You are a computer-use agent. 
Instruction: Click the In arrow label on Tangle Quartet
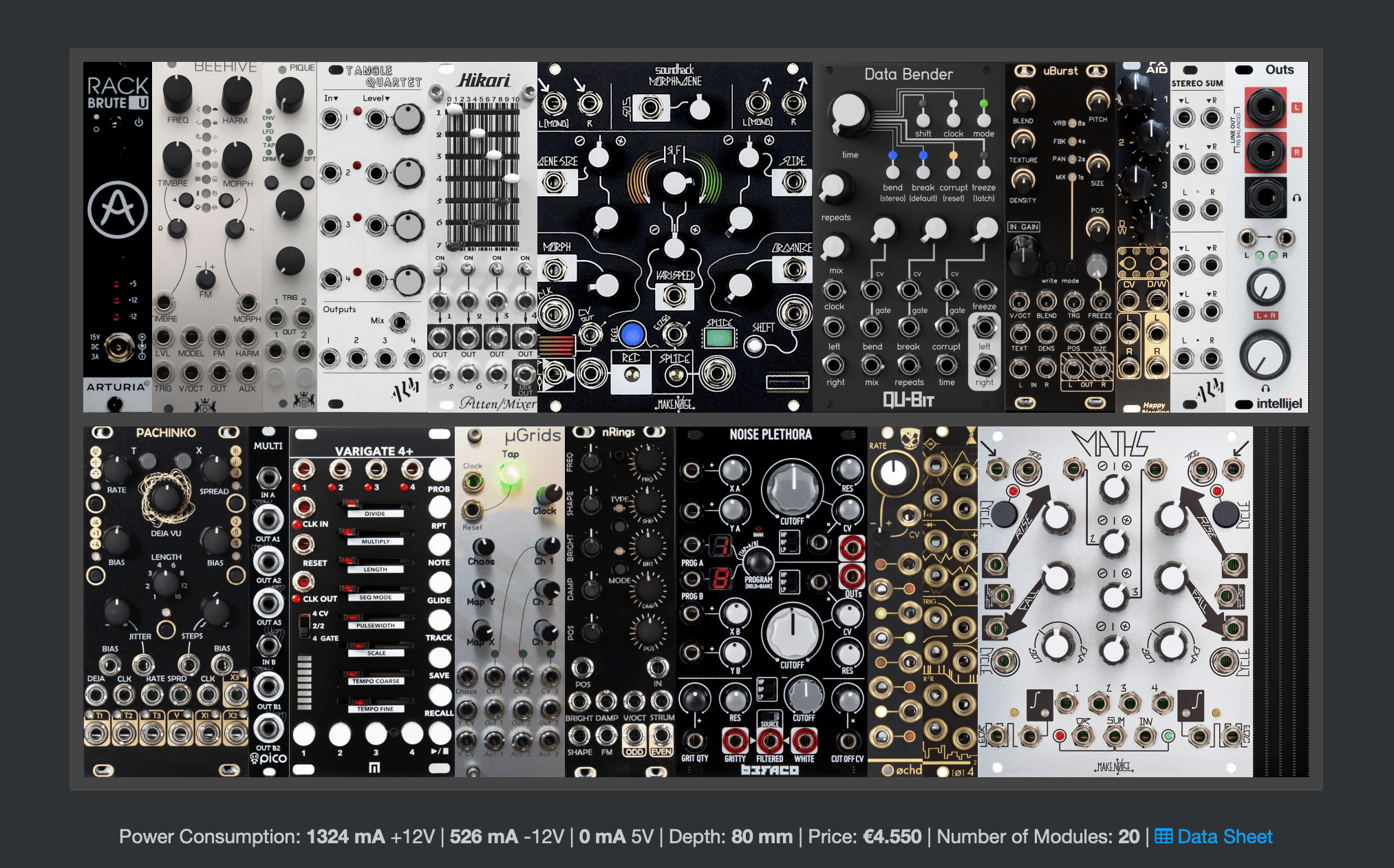coord(331,98)
